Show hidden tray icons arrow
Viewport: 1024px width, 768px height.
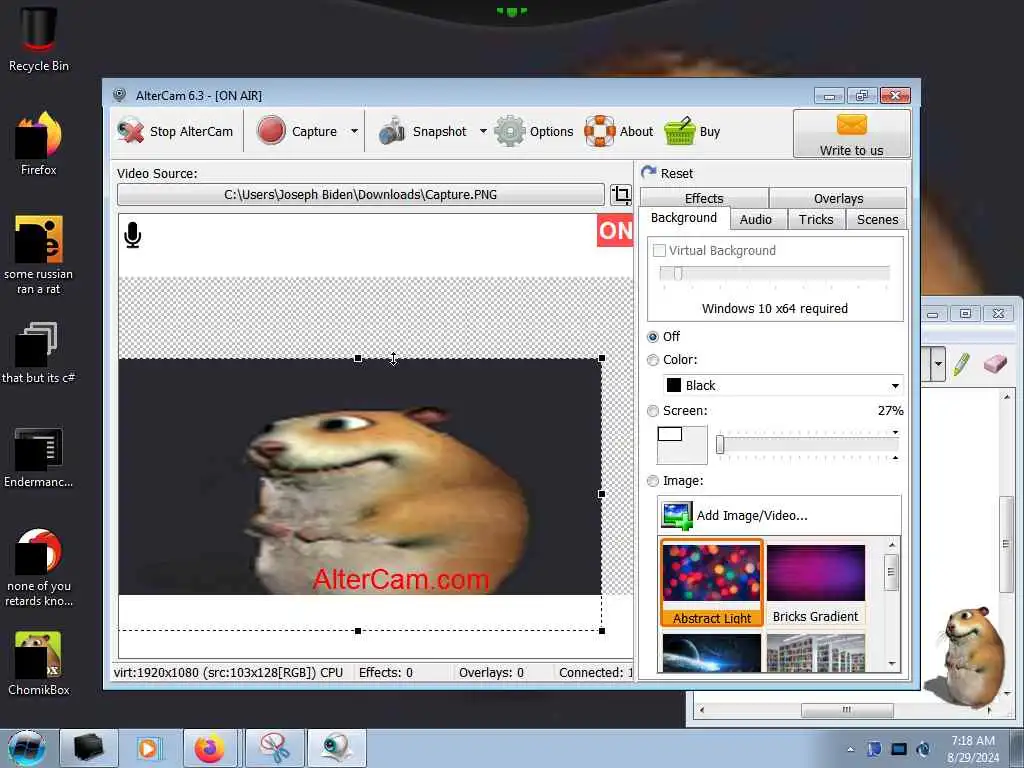(x=850, y=749)
